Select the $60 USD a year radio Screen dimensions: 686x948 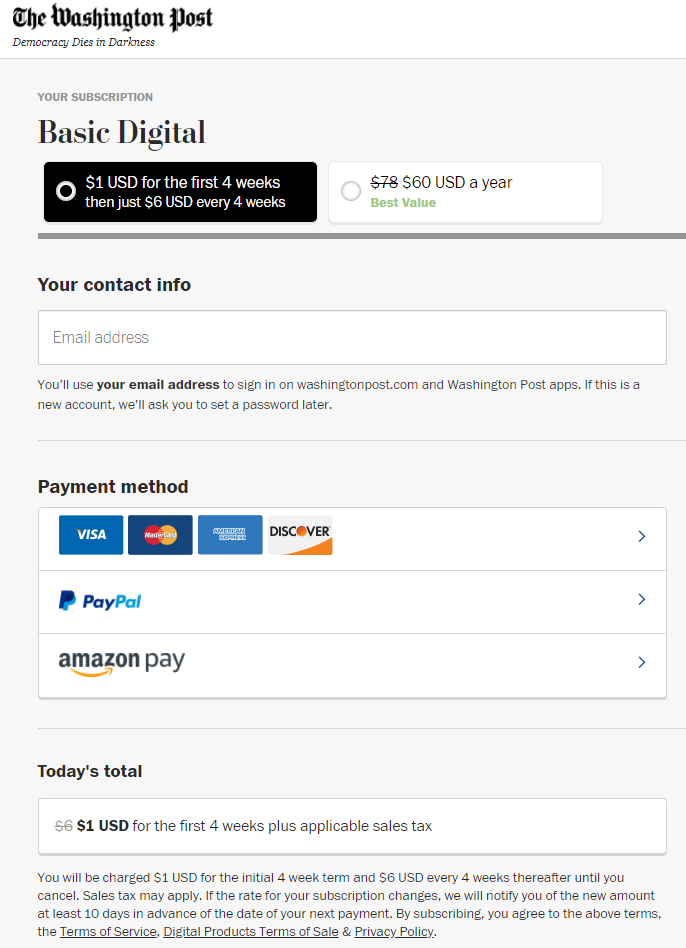point(351,191)
